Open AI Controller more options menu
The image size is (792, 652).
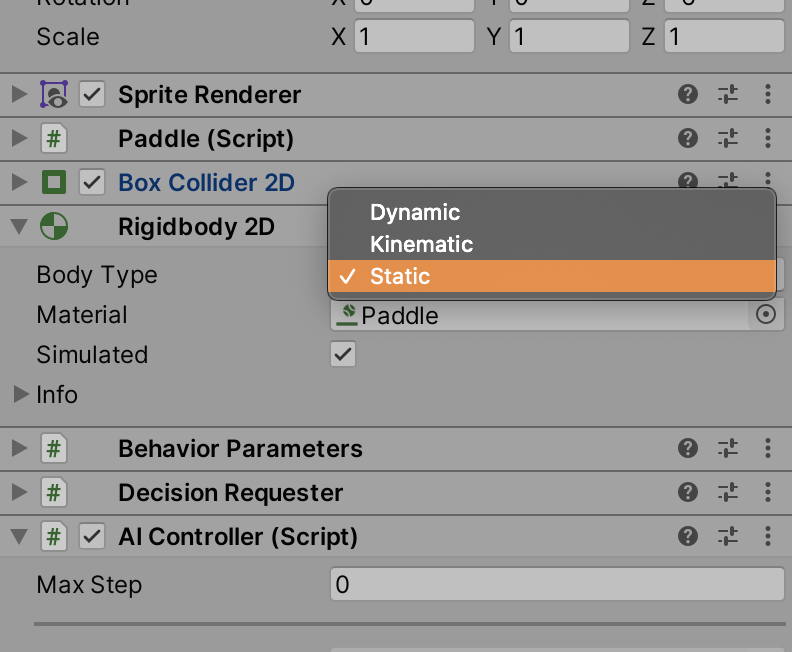(x=768, y=537)
